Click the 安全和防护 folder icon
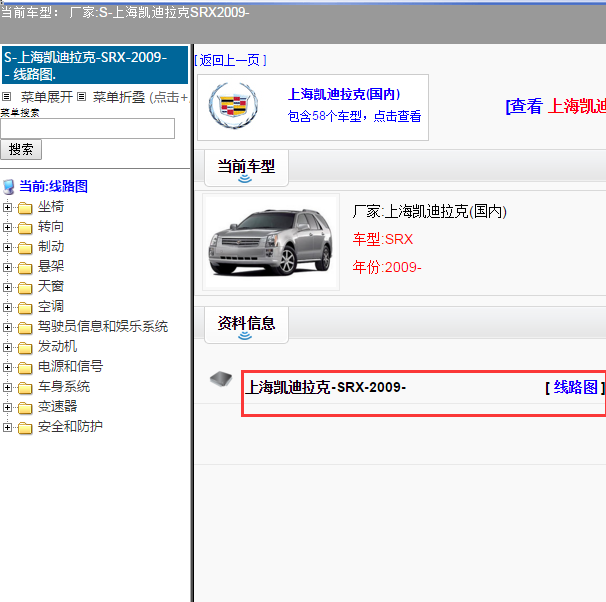 pyautogui.click(x=25, y=428)
